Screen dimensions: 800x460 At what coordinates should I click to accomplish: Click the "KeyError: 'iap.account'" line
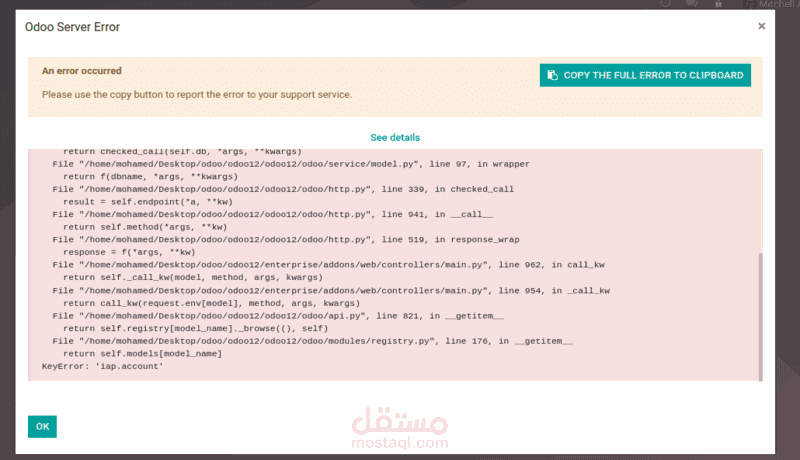pos(103,366)
